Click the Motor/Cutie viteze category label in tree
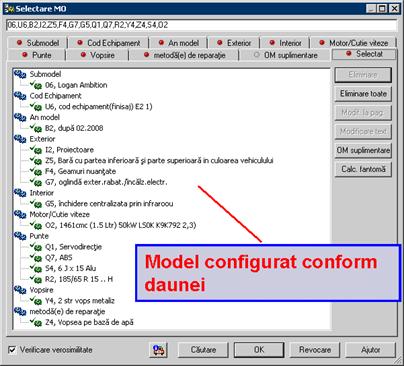This screenshot has width=404, height=366. [59, 214]
